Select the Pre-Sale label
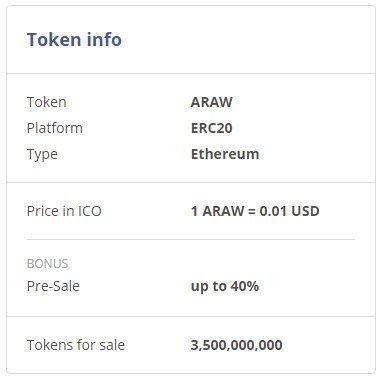 pyautogui.click(x=53, y=286)
